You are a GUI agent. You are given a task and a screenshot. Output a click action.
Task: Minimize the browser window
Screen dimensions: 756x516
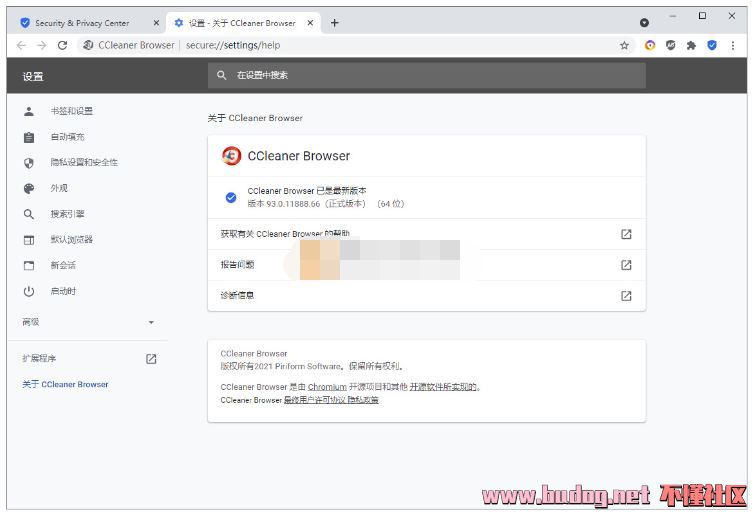[x=673, y=16]
